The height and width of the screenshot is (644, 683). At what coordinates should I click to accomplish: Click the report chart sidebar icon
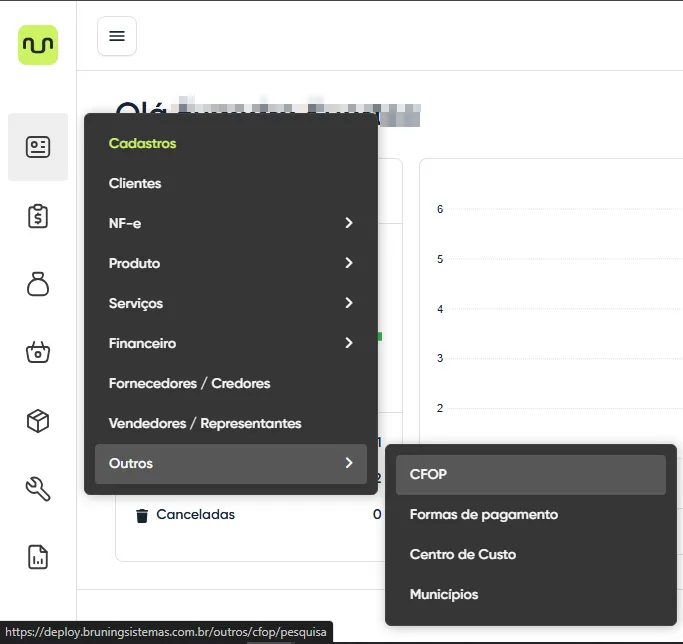(x=38, y=557)
